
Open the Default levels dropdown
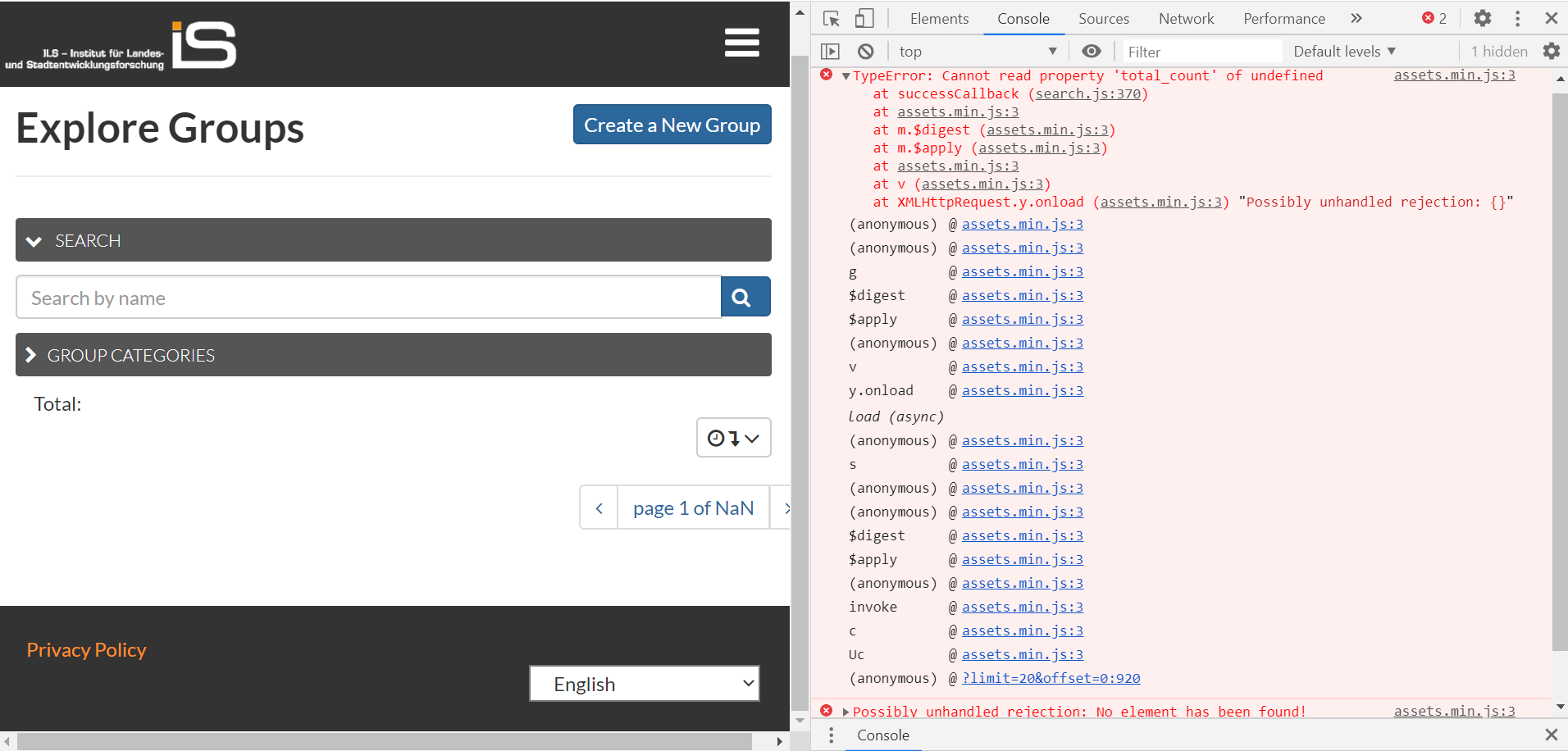1345,52
